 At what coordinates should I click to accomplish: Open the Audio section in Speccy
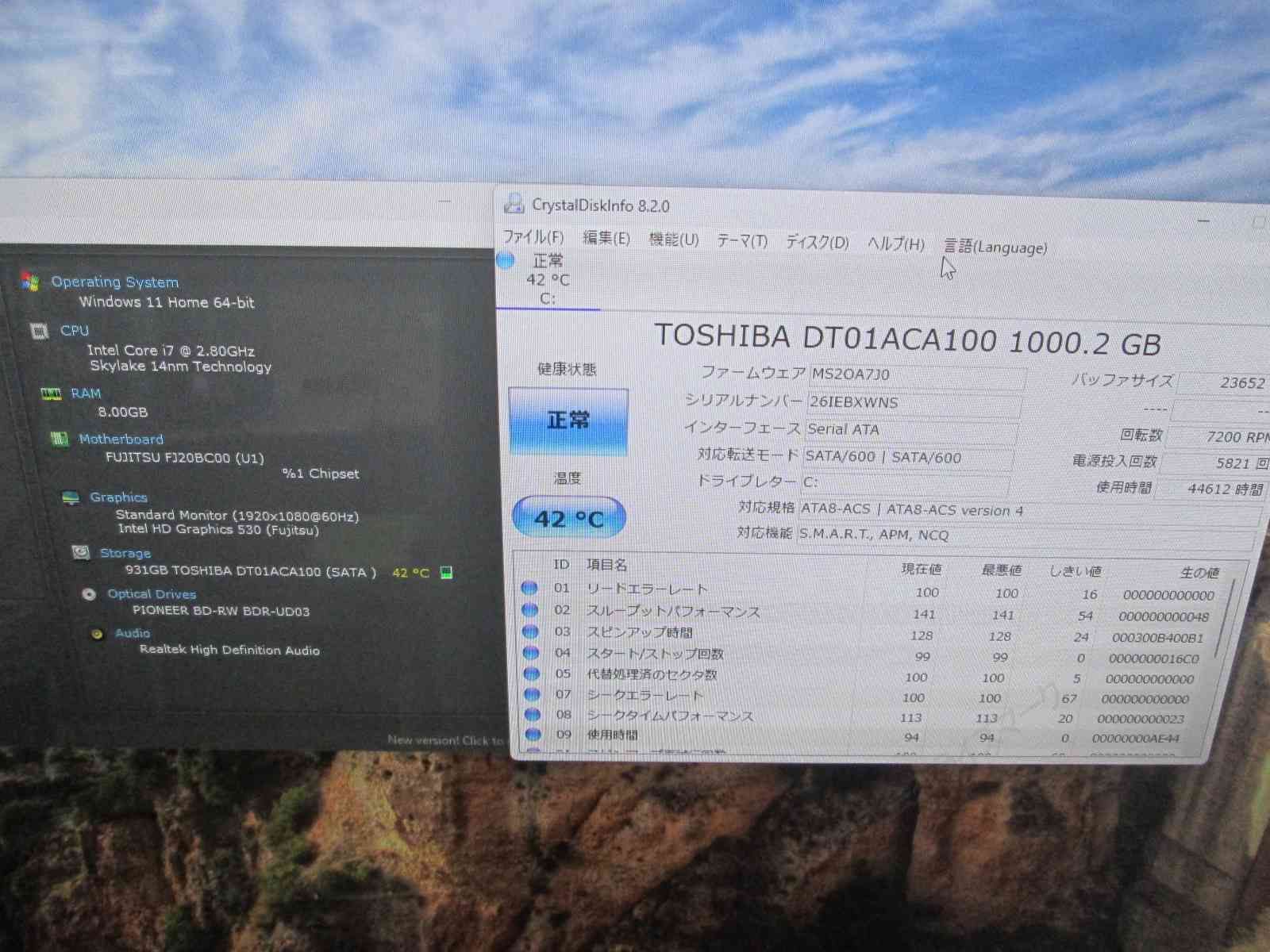pyautogui.click(x=132, y=633)
